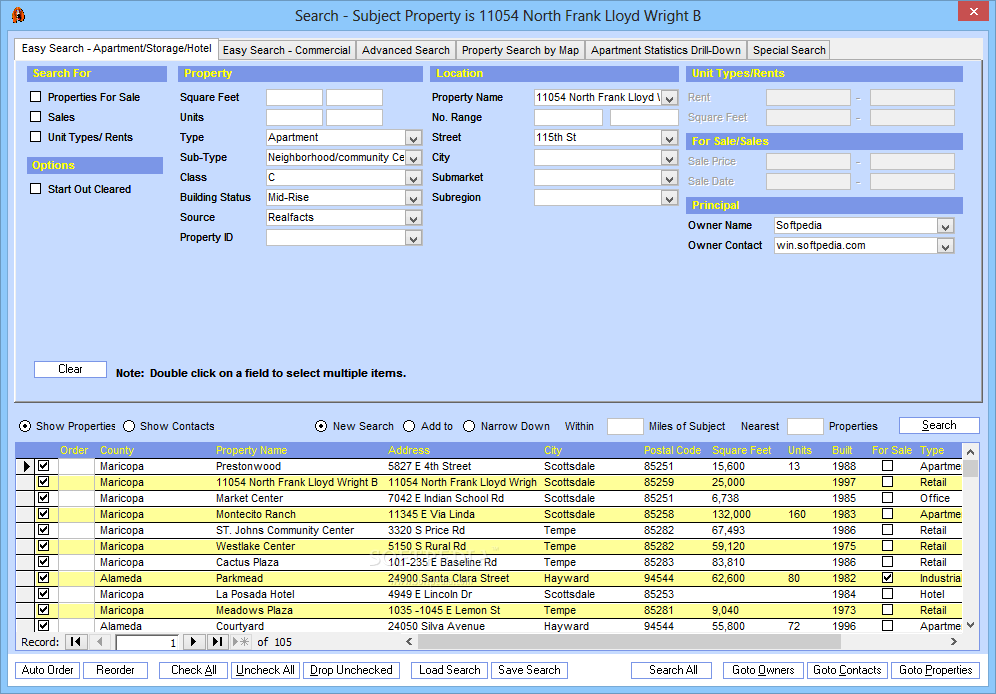Open the Property Search by Map tab
The height and width of the screenshot is (694, 996).
520,50
